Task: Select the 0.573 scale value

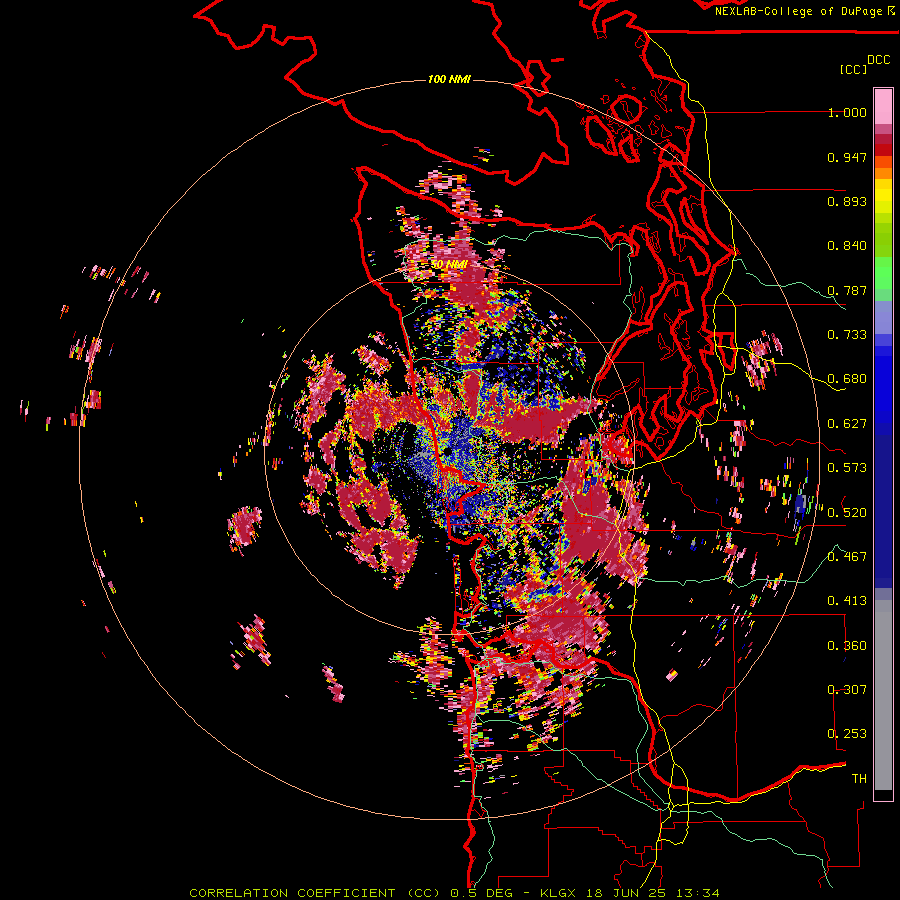Action: pos(847,468)
